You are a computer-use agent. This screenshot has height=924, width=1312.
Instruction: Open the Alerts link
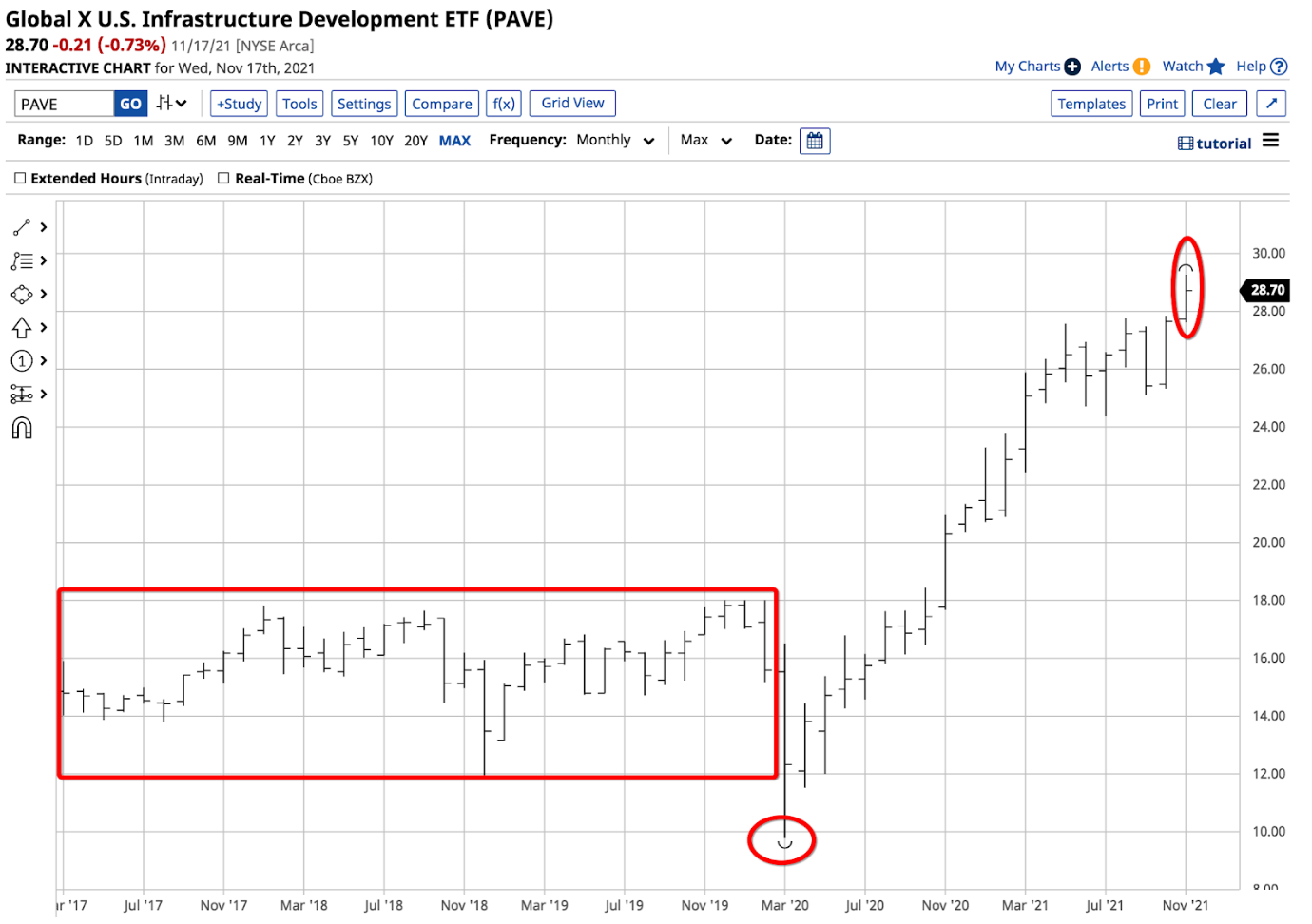[x=1109, y=67]
